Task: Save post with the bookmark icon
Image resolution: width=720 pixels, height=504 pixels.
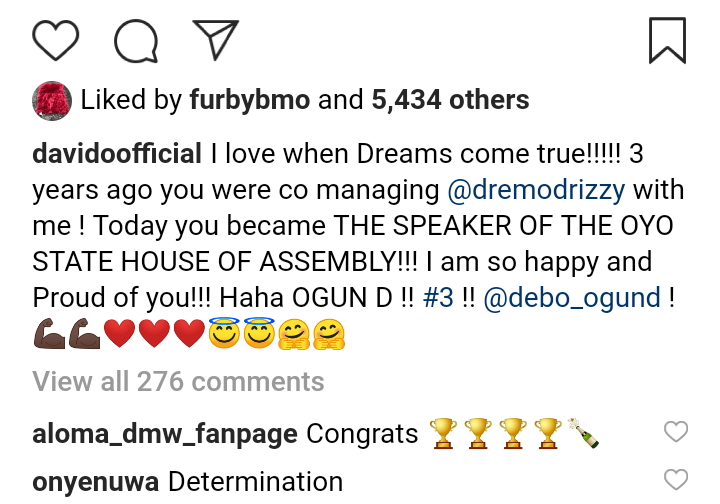Action: 666,40
